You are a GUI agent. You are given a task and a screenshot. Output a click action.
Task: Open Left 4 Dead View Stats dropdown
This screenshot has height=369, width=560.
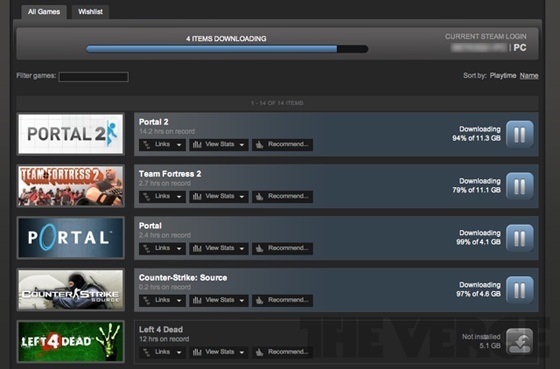219,352
